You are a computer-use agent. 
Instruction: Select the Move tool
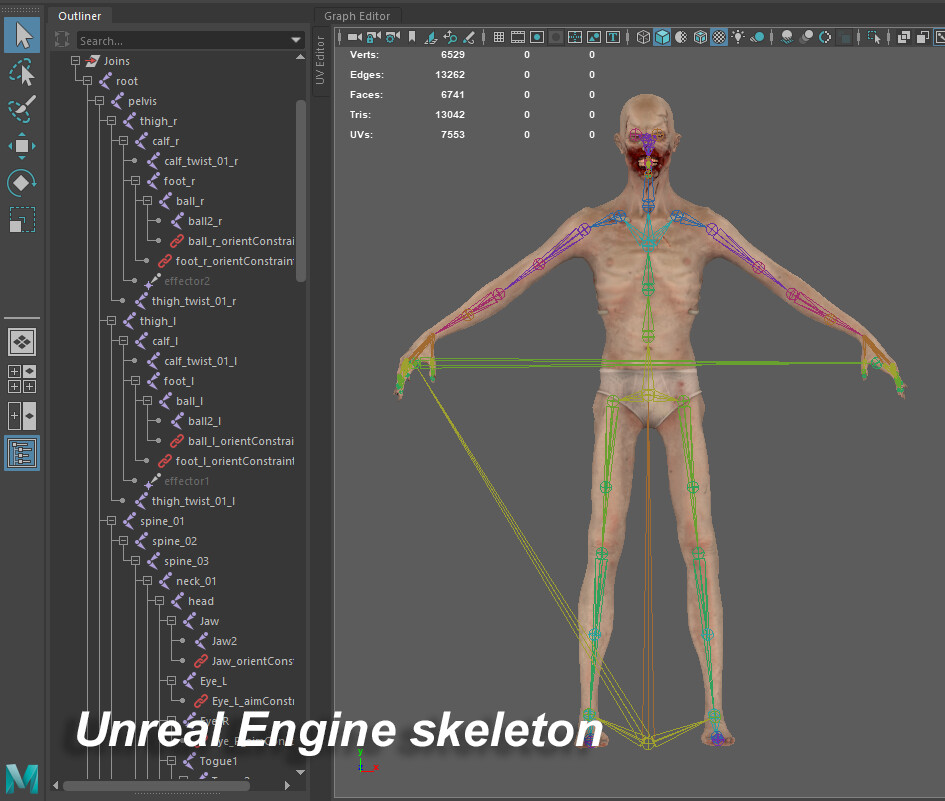(22, 146)
